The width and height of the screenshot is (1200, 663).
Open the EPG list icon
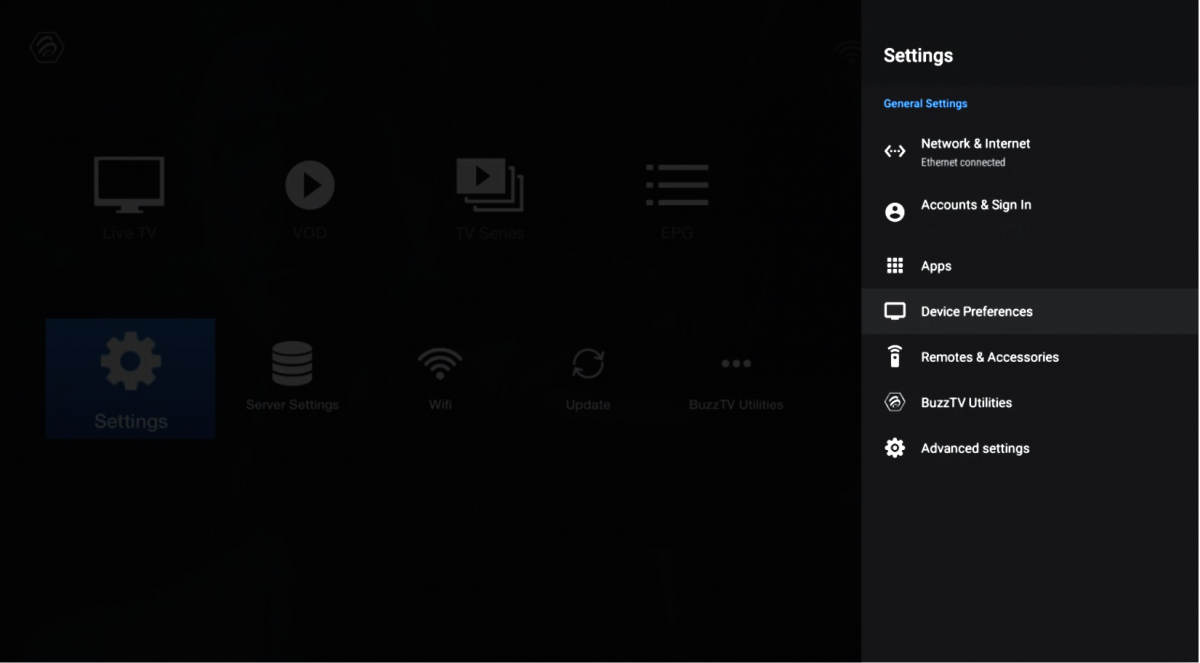coord(677,185)
